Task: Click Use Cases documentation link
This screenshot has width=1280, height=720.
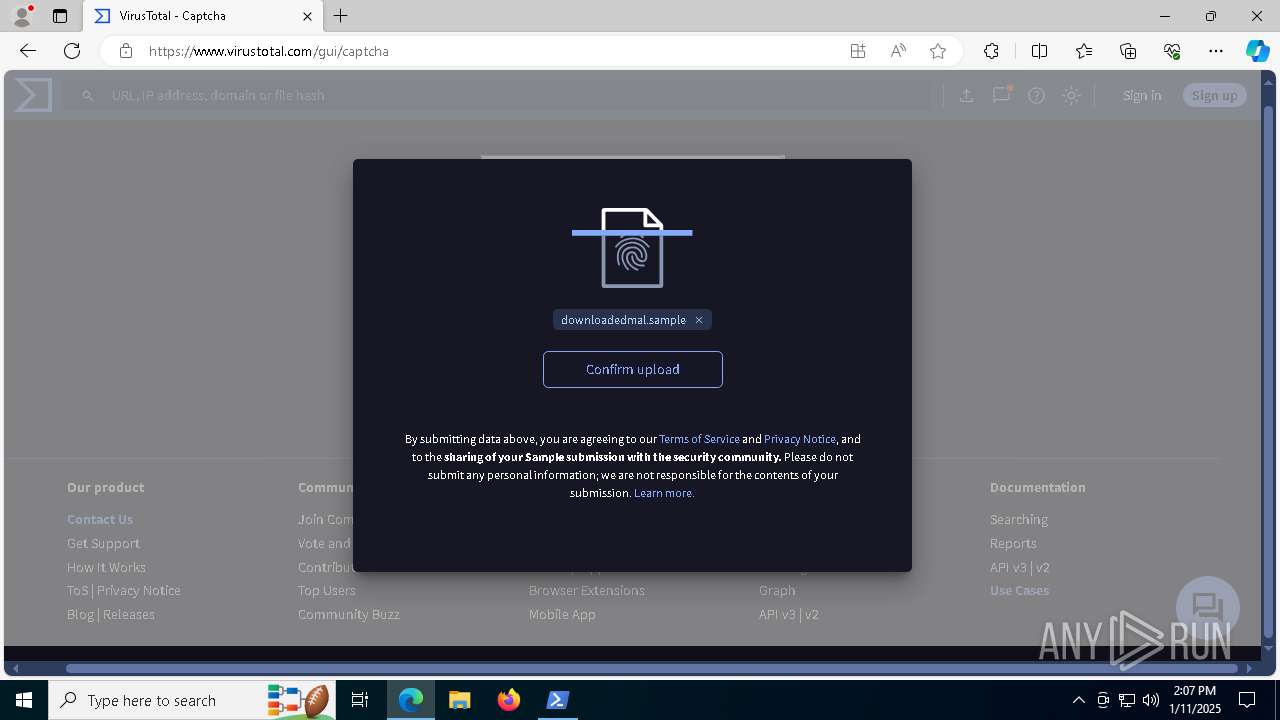Action: pyautogui.click(x=1019, y=590)
